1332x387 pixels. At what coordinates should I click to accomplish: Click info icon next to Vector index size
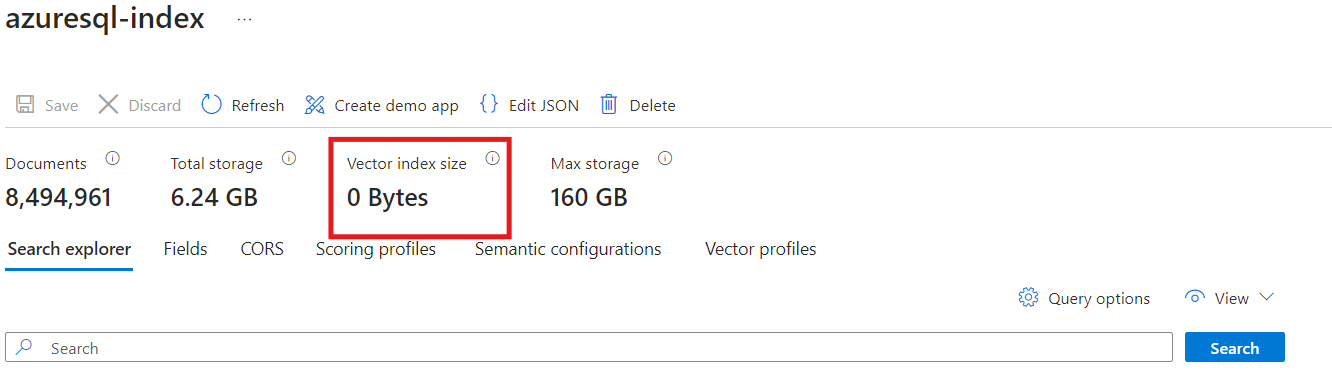[x=492, y=158]
